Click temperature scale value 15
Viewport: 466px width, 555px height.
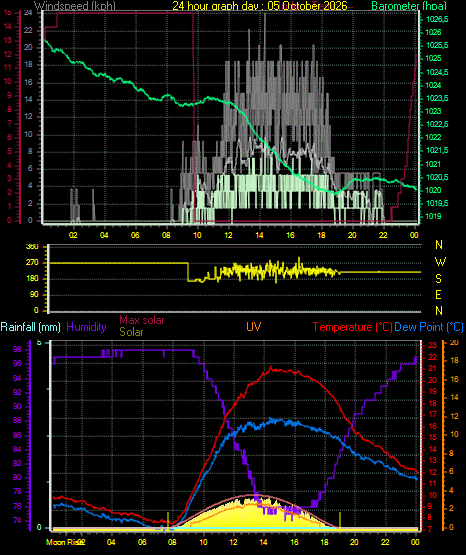point(432,437)
